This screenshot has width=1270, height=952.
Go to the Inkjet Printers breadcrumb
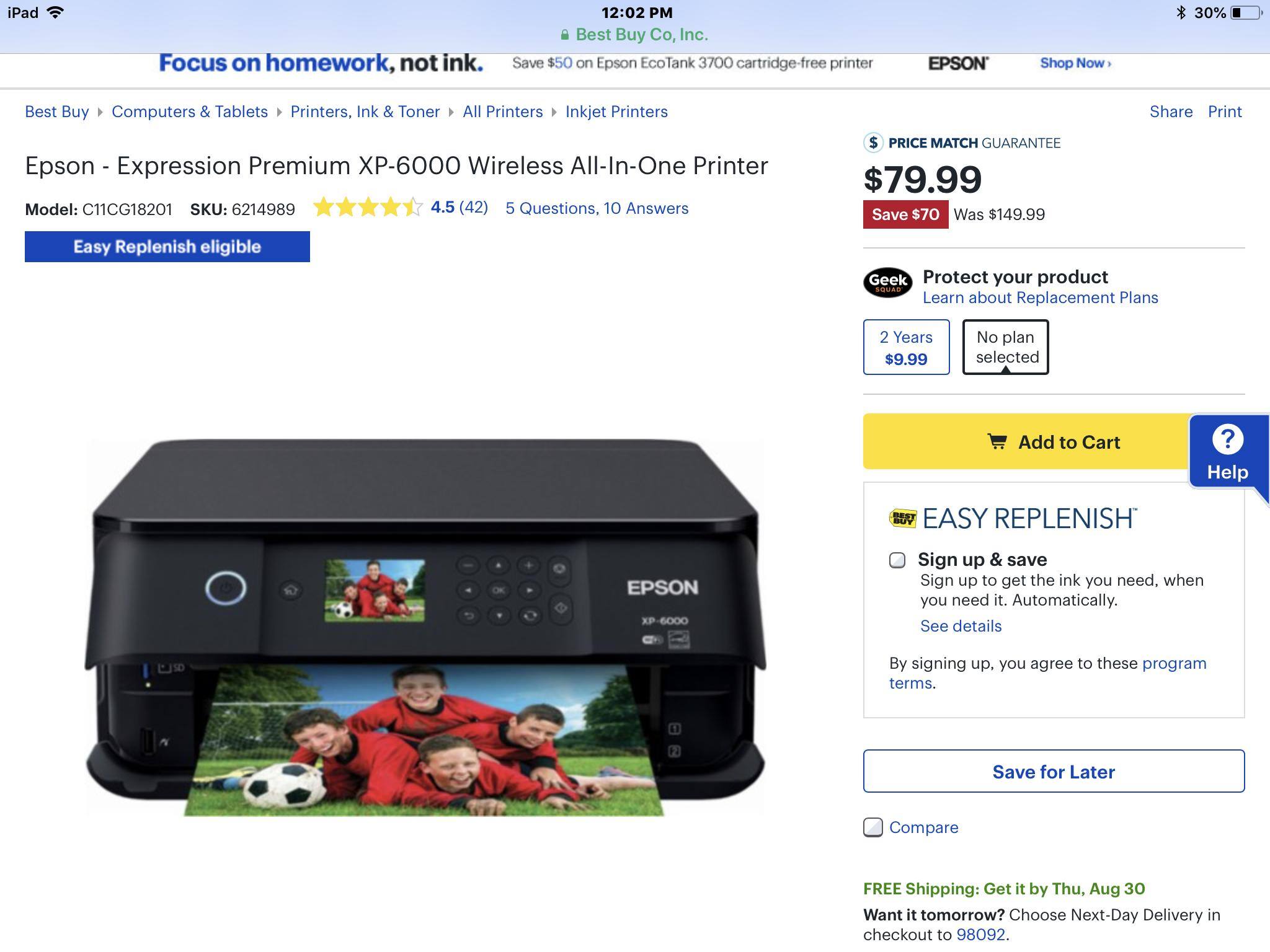pos(616,112)
